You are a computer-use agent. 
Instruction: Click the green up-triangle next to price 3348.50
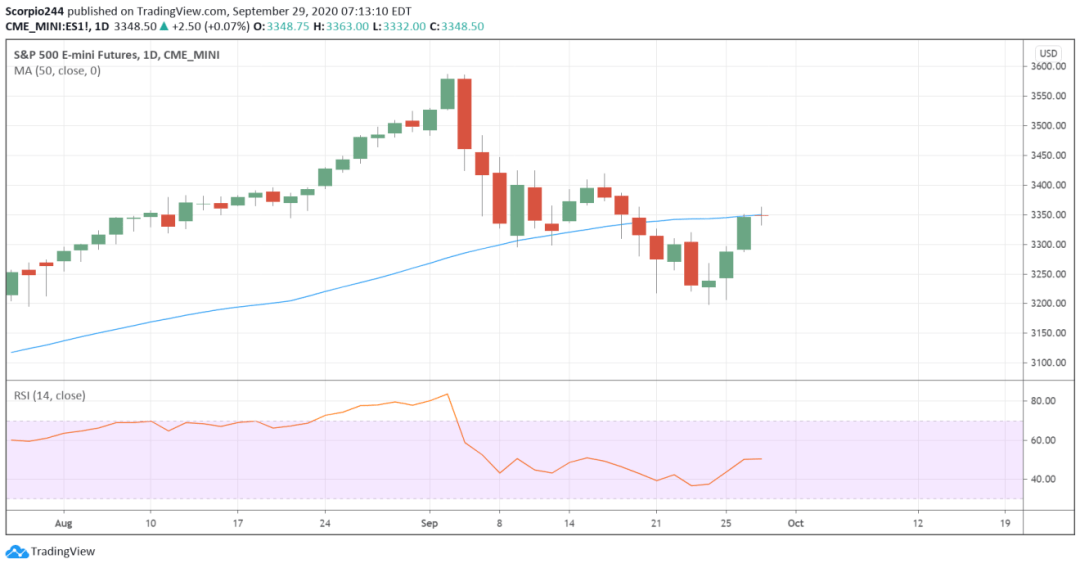tap(164, 26)
